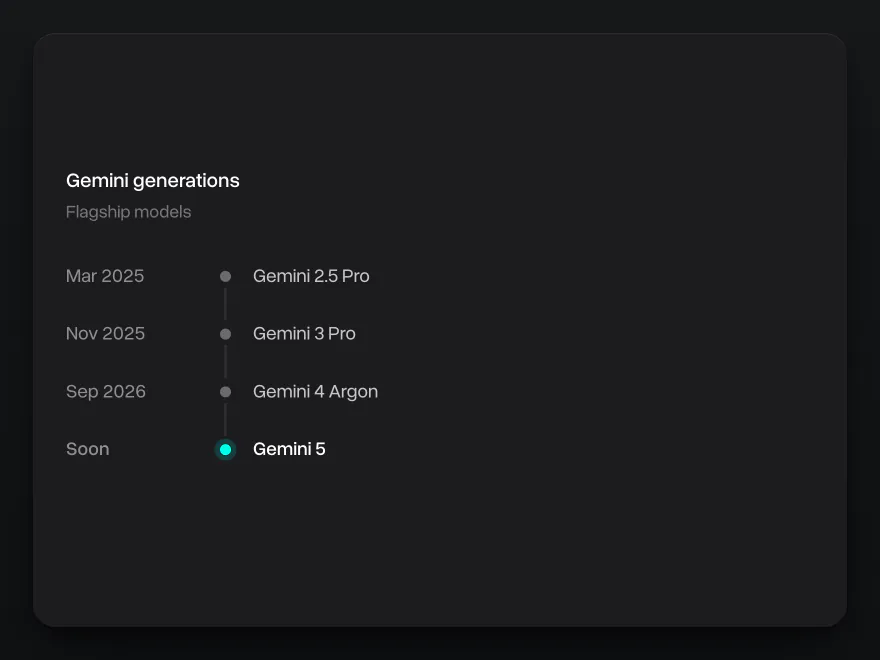Image resolution: width=880 pixels, height=660 pixels.
Task: Click the Gemini 4 Argon timeline dot
Action: point(225,392)
